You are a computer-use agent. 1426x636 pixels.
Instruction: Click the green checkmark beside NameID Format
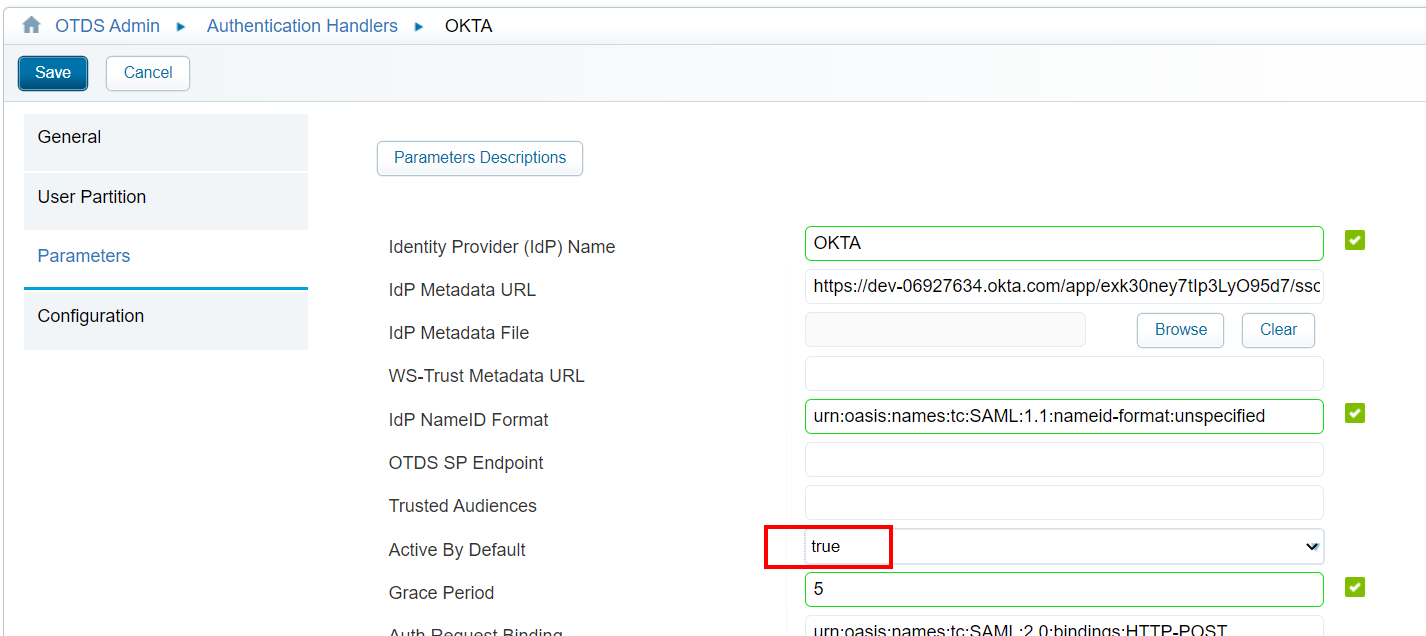coord(1354,413)
